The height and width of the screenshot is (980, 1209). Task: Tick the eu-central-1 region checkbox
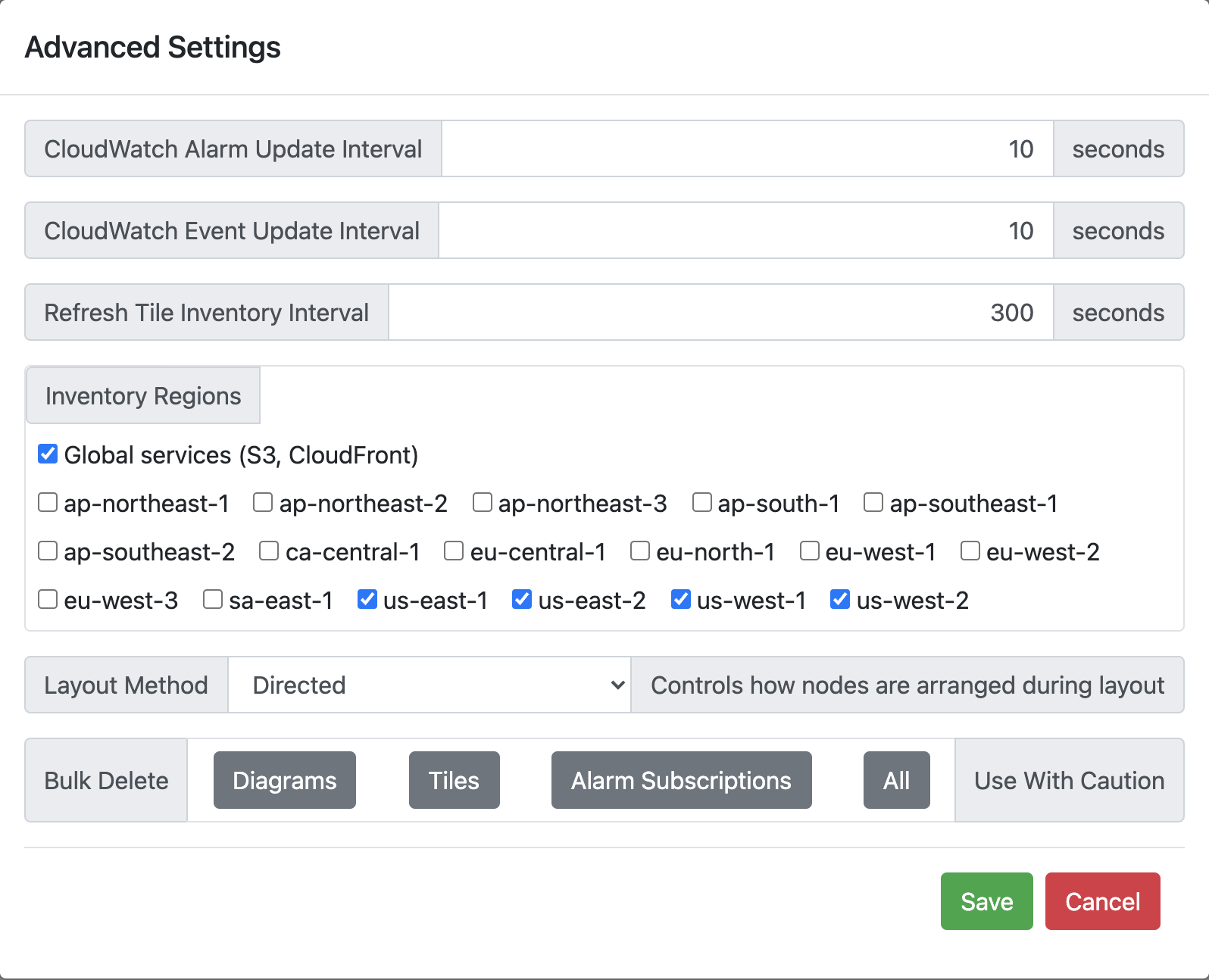pos(454,551)
